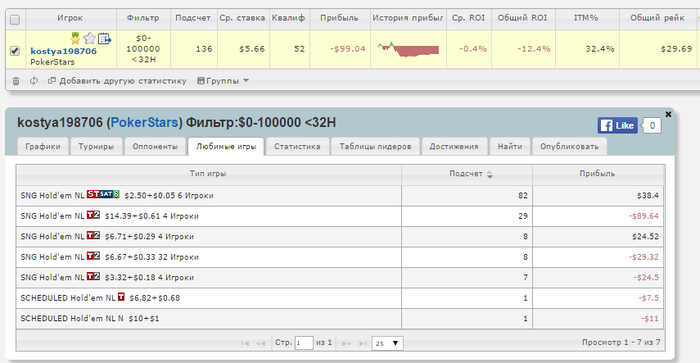Open the Опубликовать tab
Viewport: 700px width, 363px height.
pyautogui.click(x=569, y=146)
